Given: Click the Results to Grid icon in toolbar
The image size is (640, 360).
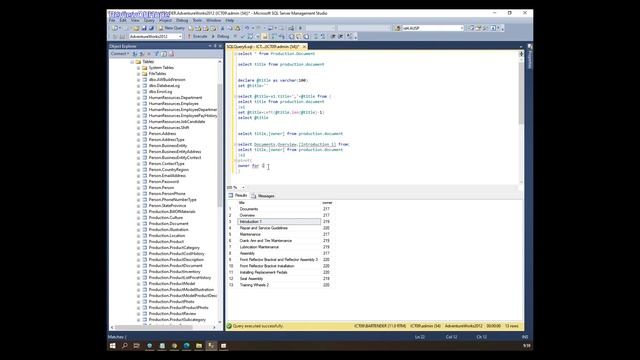Looking at the screenshot, I should tap(299, 36).
